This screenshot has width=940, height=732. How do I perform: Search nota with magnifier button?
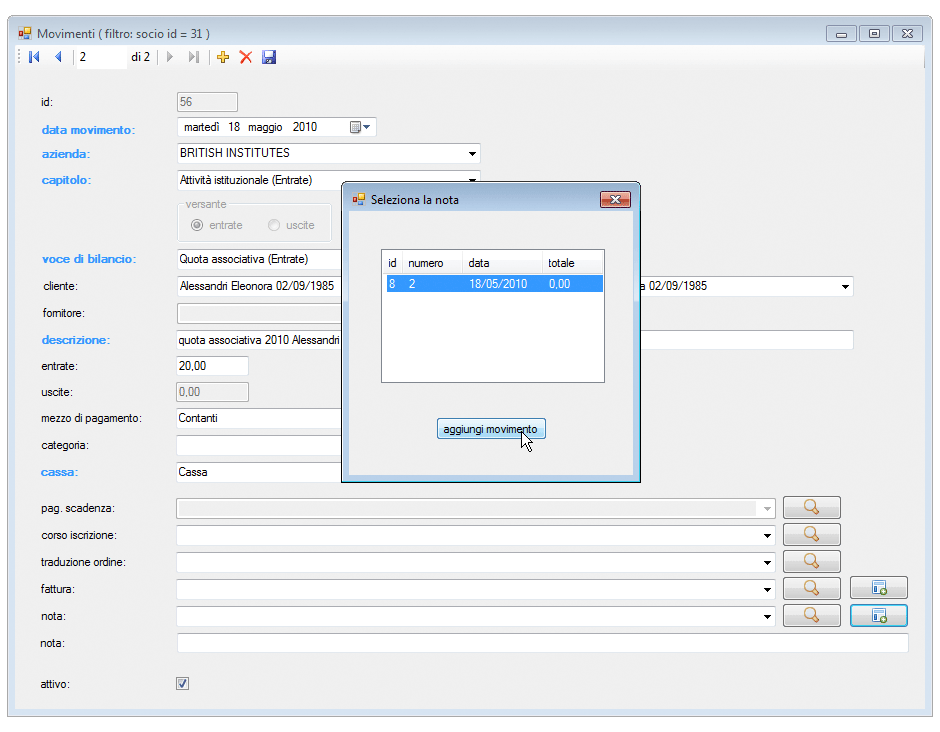812,615
